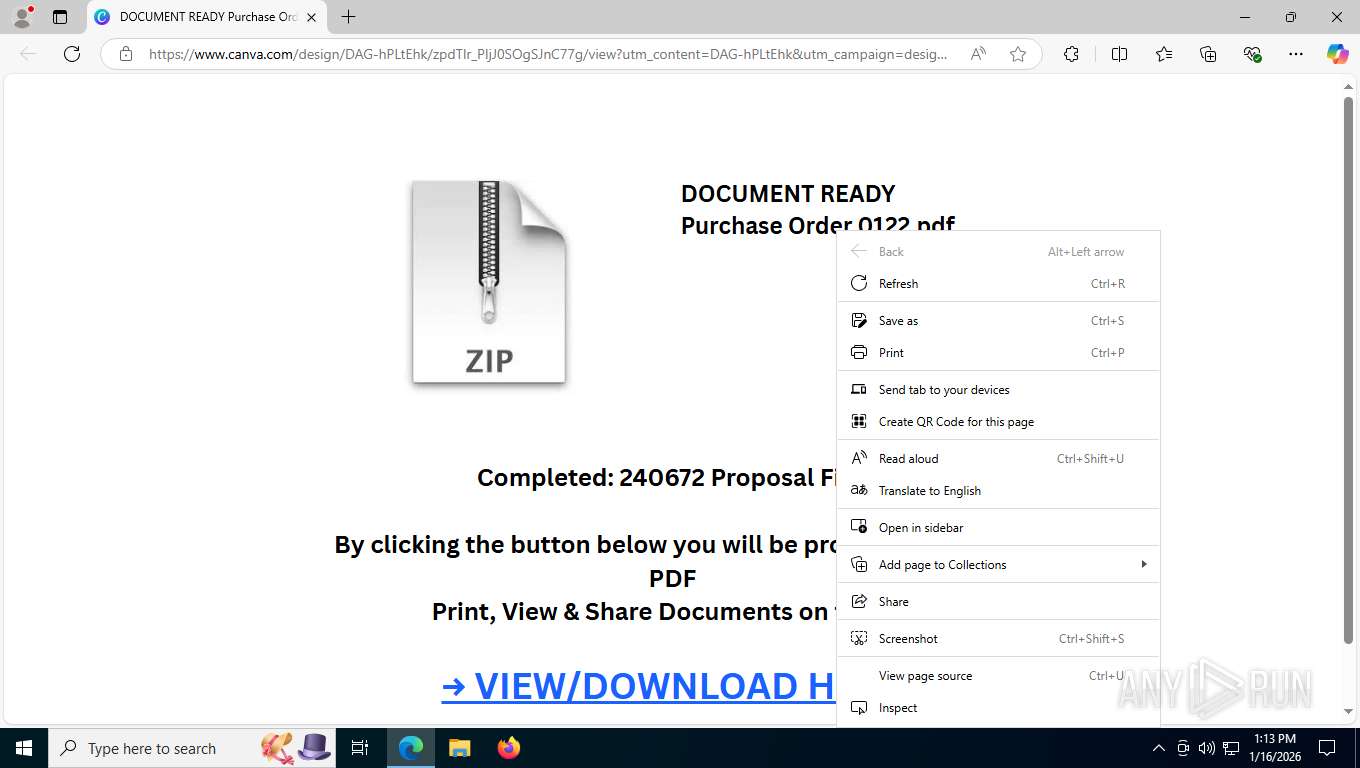Click the Completed: 240672 Proposal text
This screenshot has width=1360, height=768.
point(657,478)
